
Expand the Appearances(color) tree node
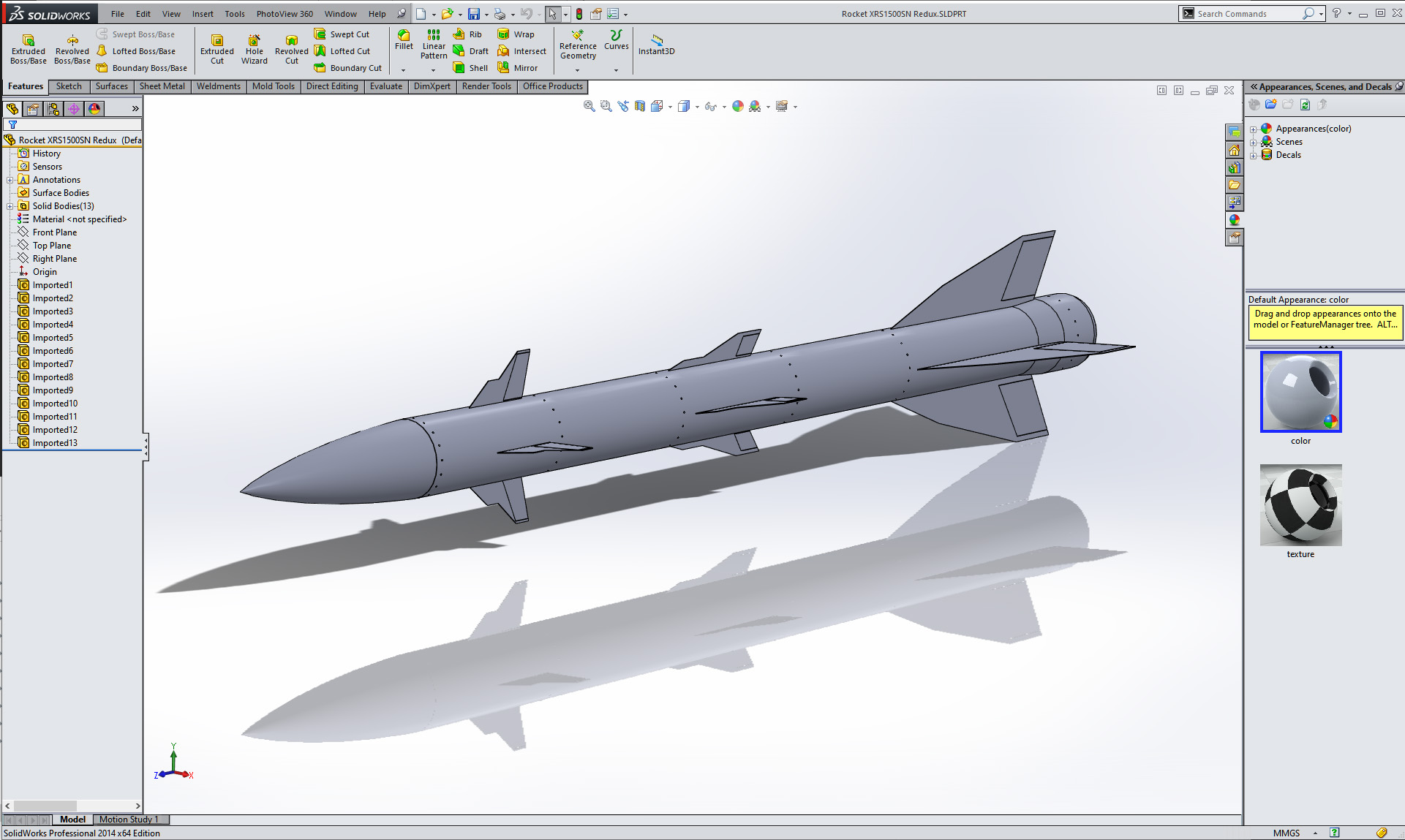1254,129
